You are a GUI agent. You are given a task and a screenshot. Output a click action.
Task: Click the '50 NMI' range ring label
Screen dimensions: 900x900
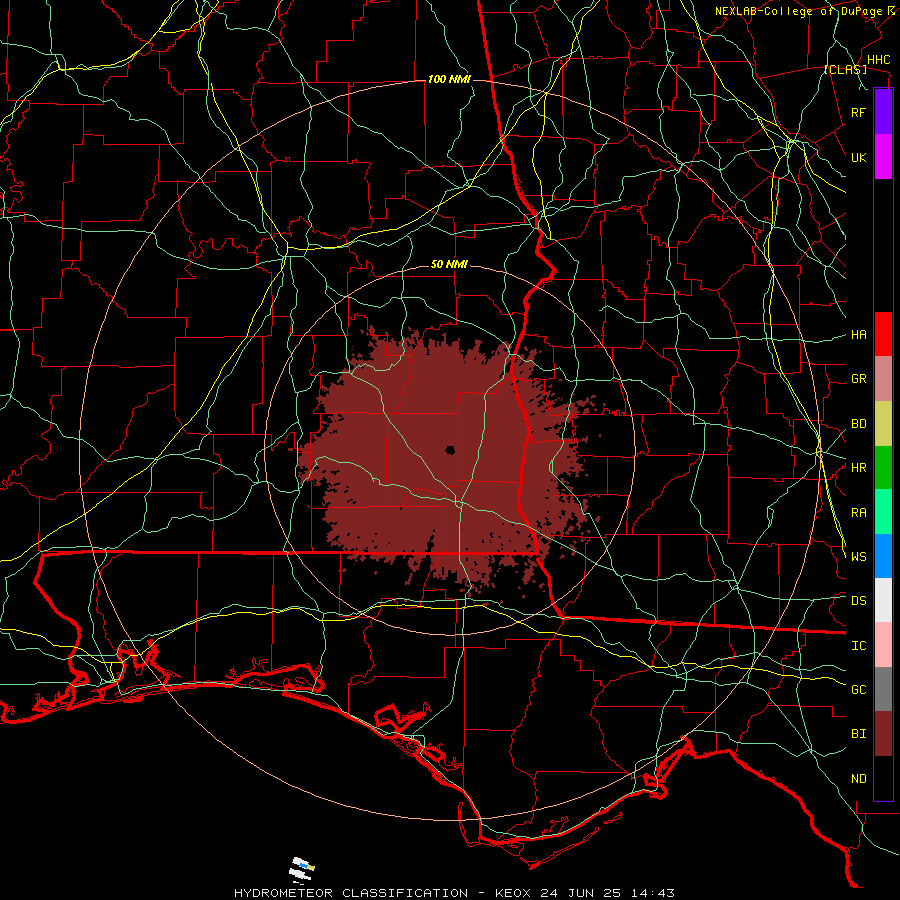coord(449,265)
